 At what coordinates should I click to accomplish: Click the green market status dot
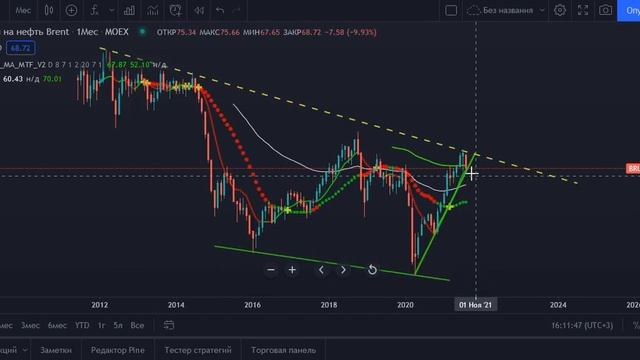142,31
